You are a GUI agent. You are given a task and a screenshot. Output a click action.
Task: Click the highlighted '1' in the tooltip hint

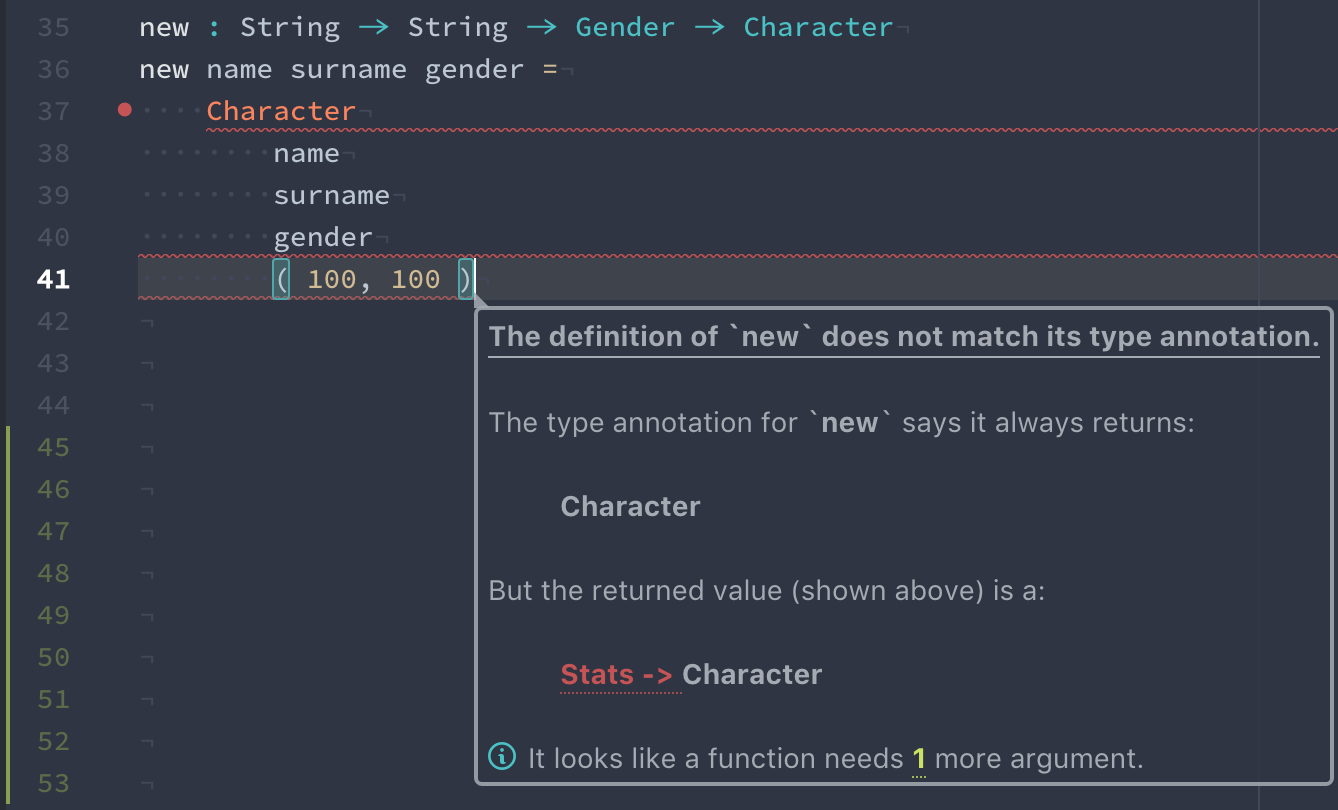point(918,759)
